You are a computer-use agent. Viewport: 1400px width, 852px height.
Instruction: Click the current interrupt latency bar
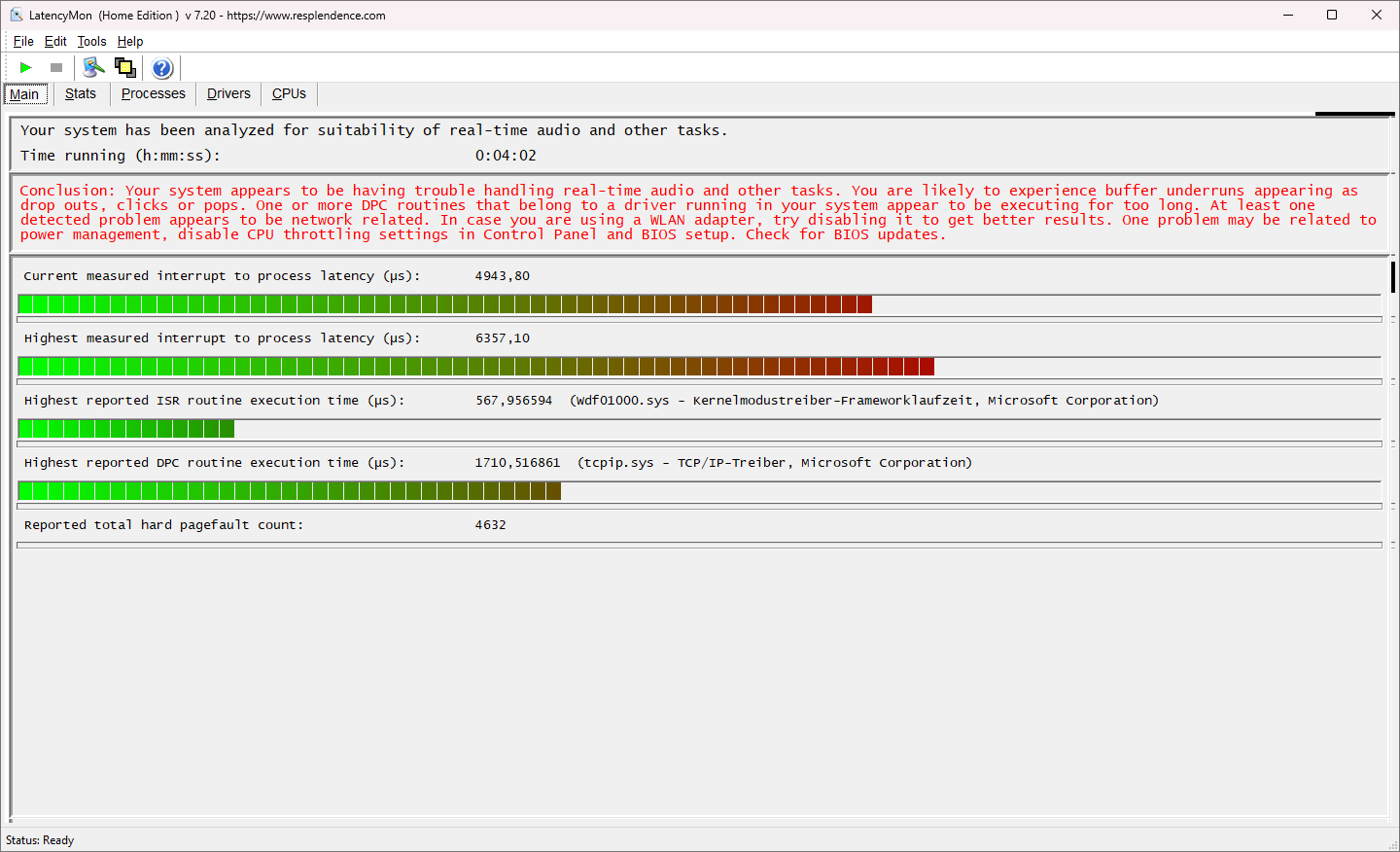699,304
